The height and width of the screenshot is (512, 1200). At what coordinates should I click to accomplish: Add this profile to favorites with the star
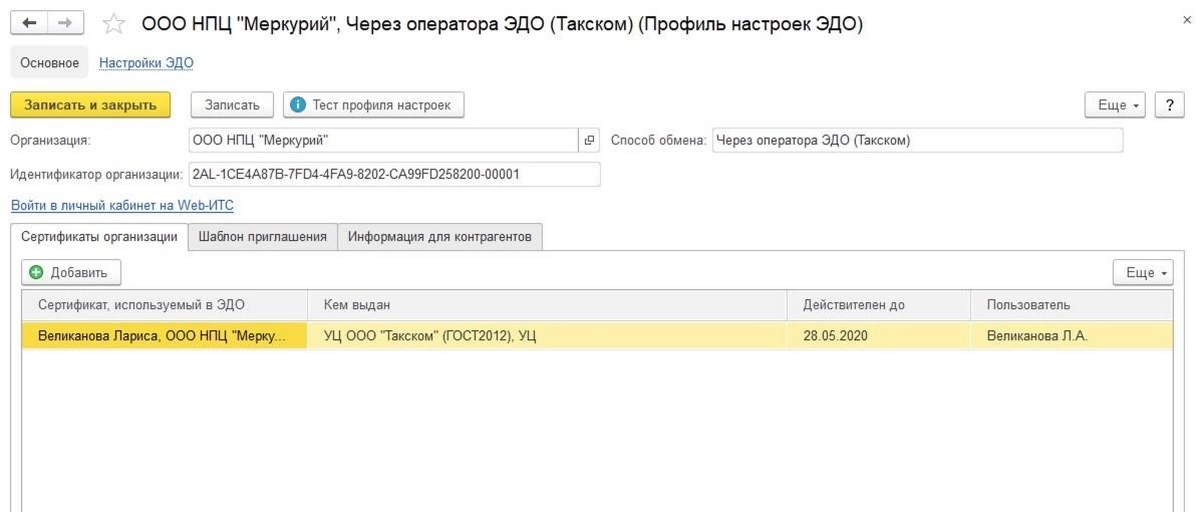click(114, 24)
